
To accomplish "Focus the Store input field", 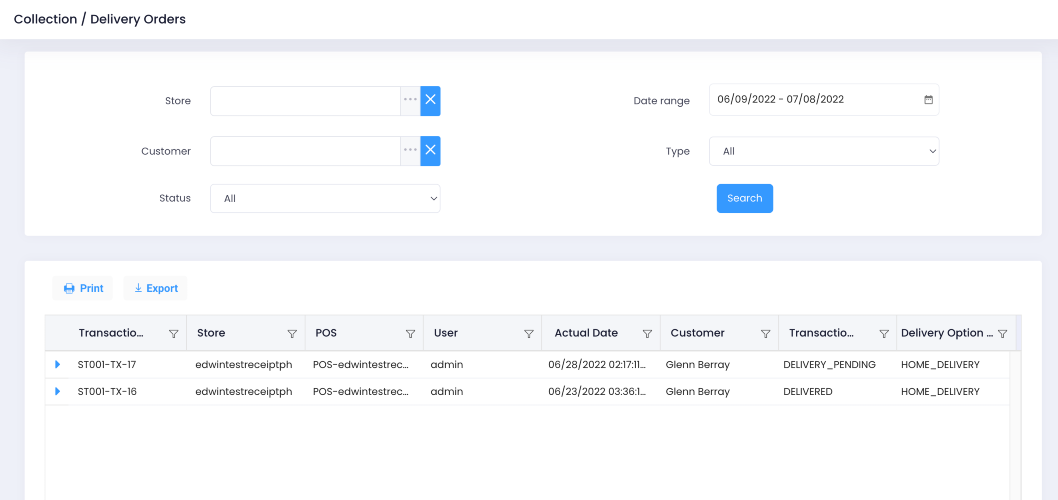I will (305, 101).
